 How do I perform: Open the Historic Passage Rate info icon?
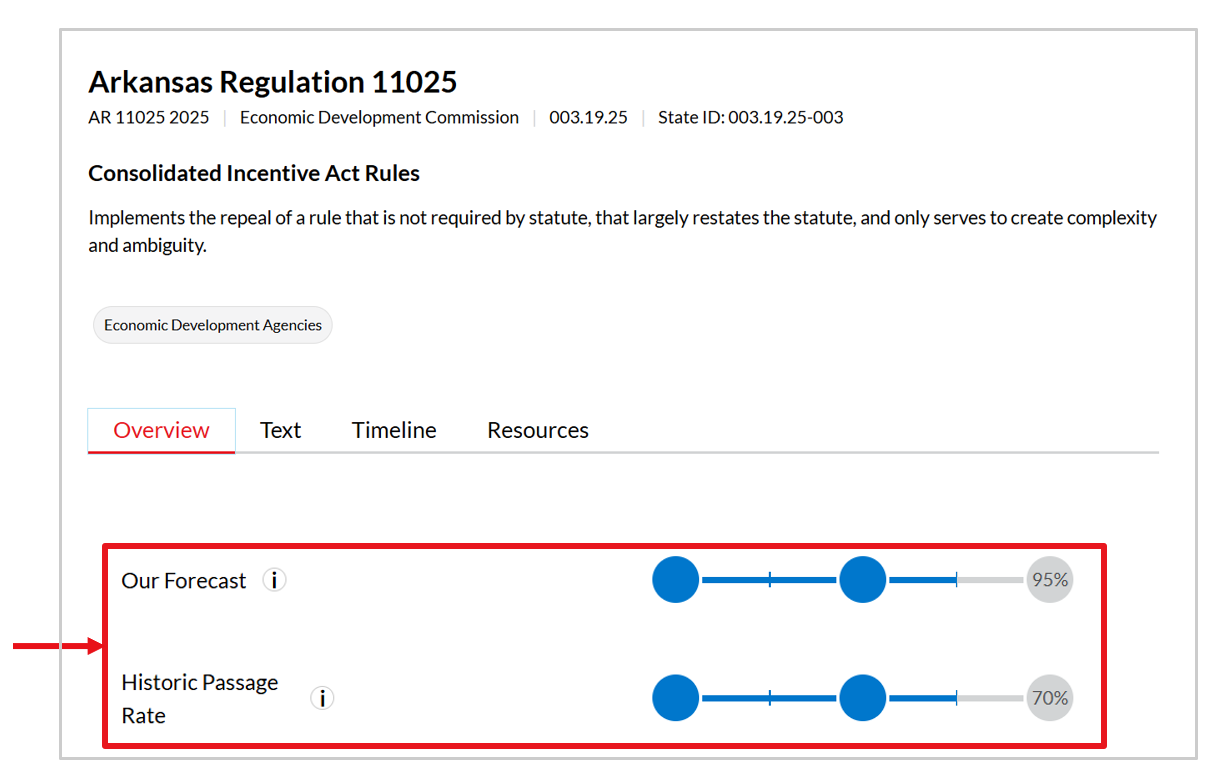pyautogui.click(x=321, y=698)
